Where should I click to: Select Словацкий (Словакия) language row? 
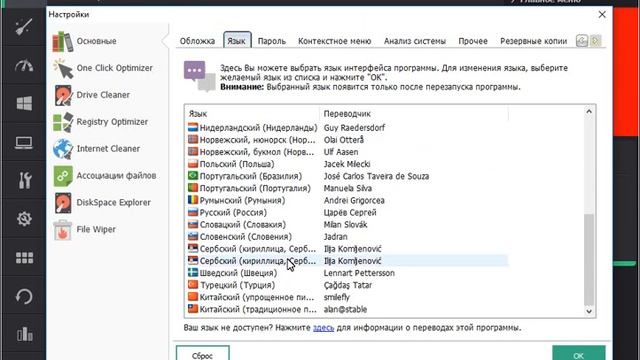tap(347, 224)
